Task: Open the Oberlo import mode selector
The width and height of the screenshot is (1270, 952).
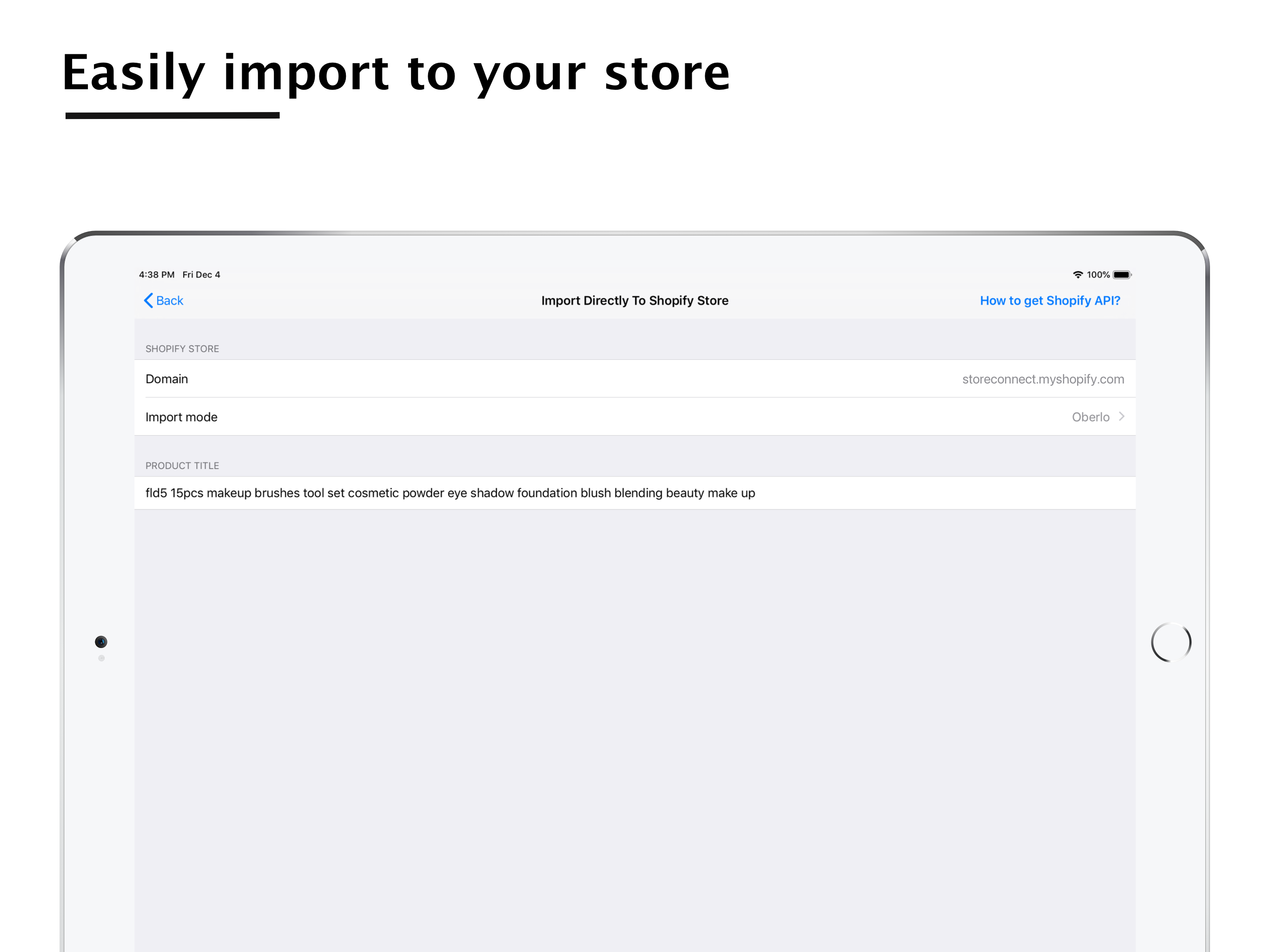Action: 1090,417
